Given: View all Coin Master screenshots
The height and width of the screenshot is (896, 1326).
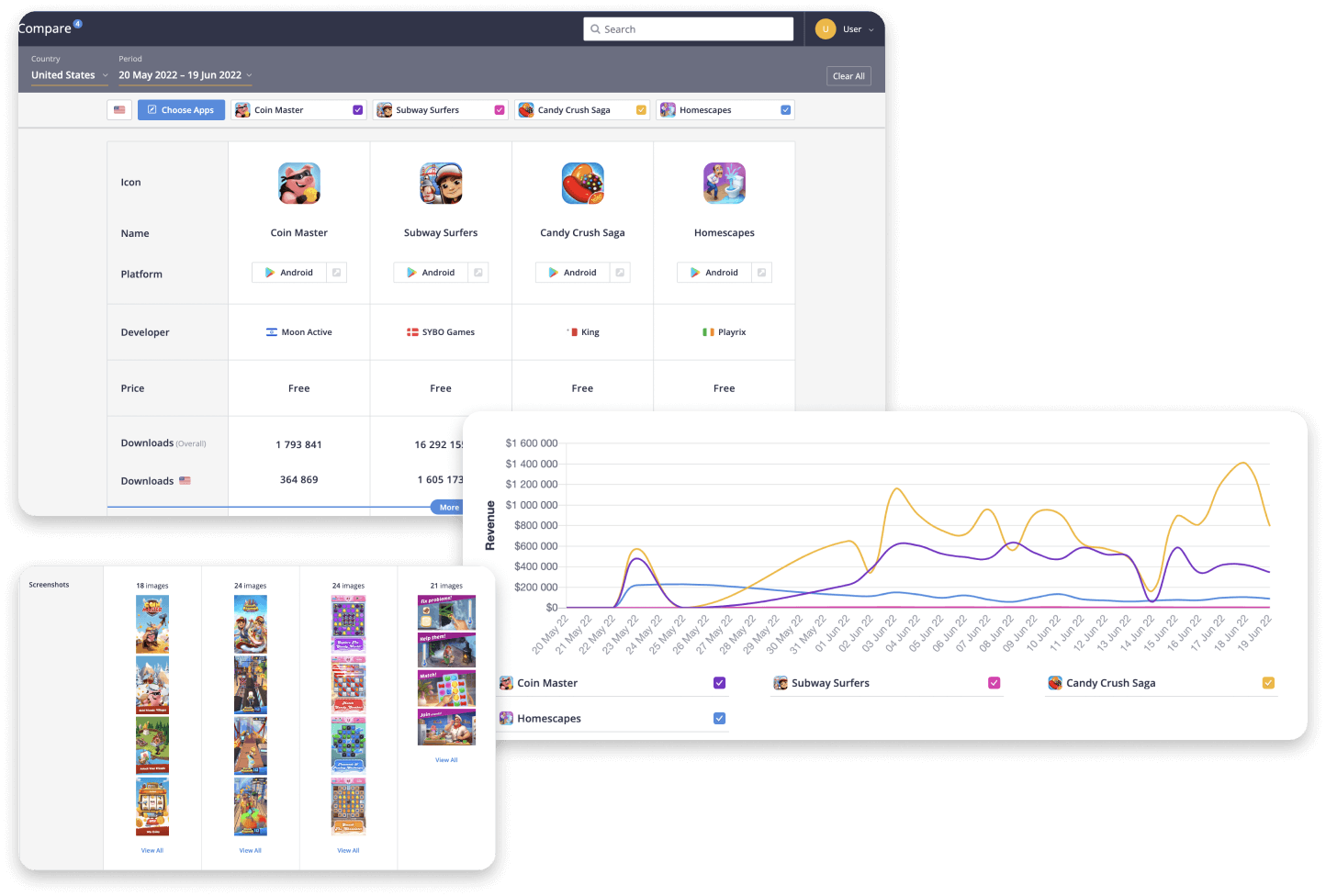Looking at the screenshot, I should (152, 851).
